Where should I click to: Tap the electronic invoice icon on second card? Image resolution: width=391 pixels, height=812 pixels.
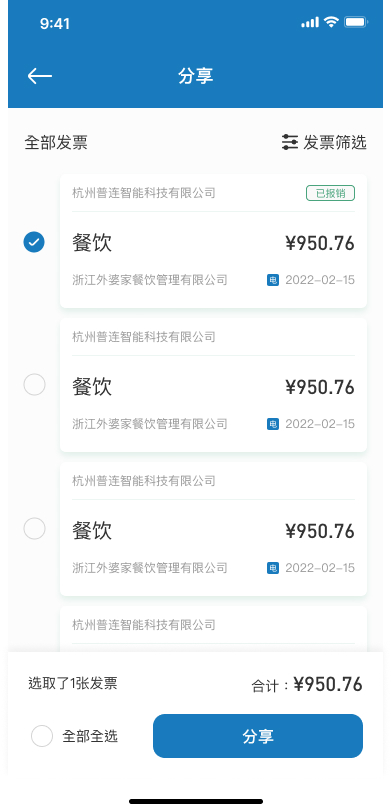(x=273, y=424)
